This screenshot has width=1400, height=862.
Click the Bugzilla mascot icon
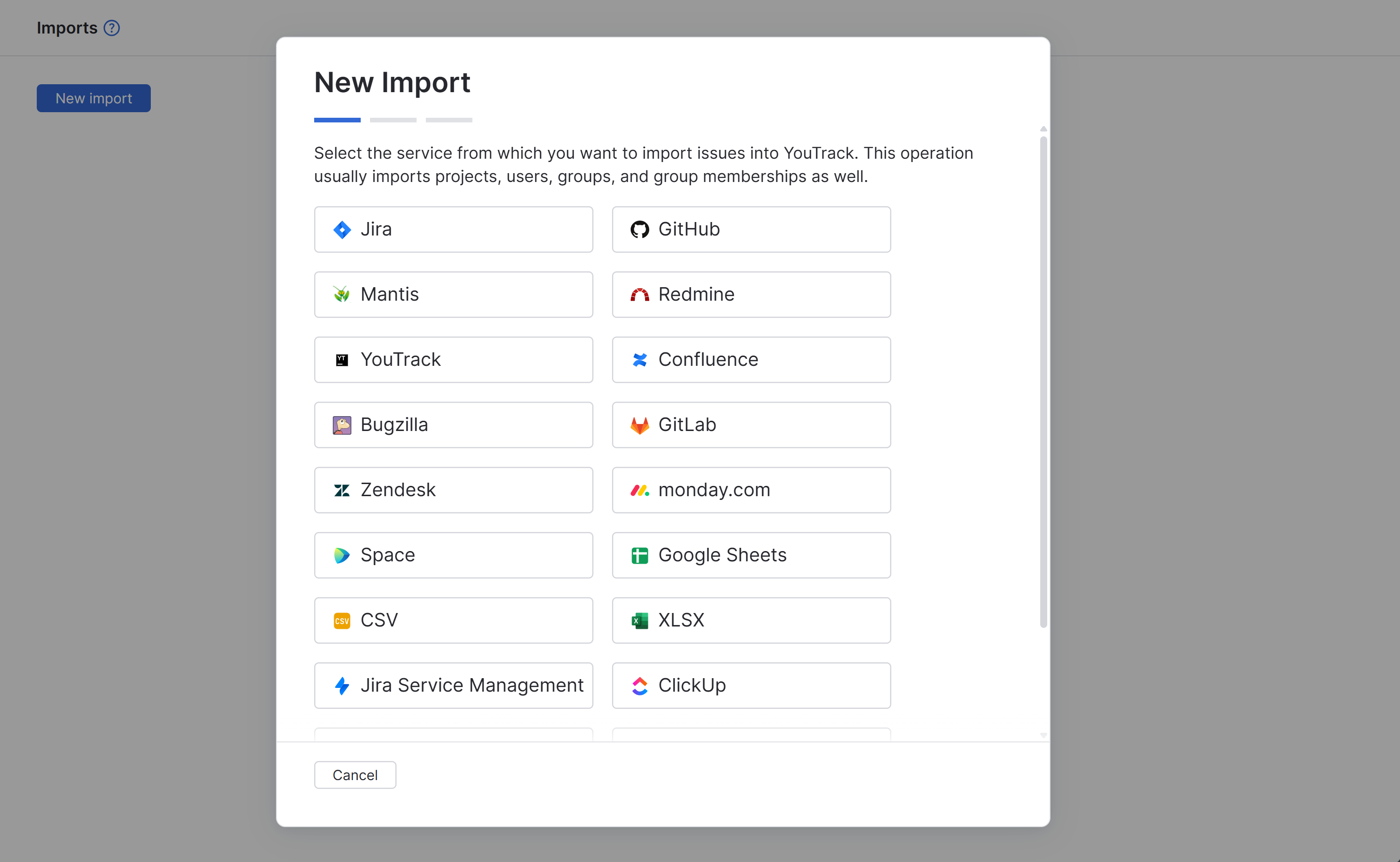(342, 425)
